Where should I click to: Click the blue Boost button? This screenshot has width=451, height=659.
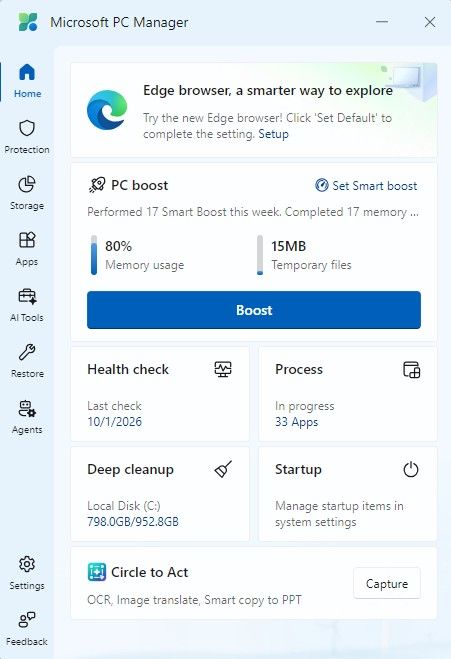pyautogui.click(x=254, y=310)
